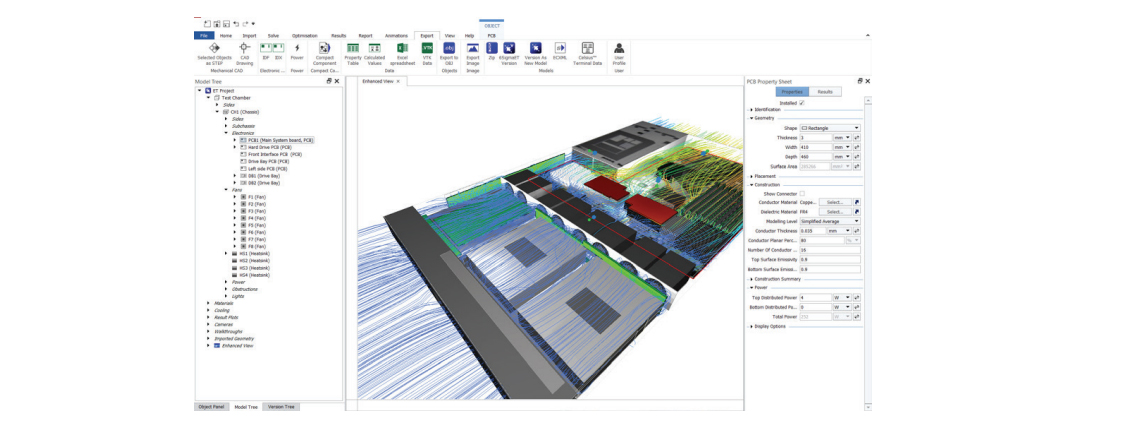Expand the Materials tree node
Screen dimensions: 1128x439
click(x=209, y=303)
